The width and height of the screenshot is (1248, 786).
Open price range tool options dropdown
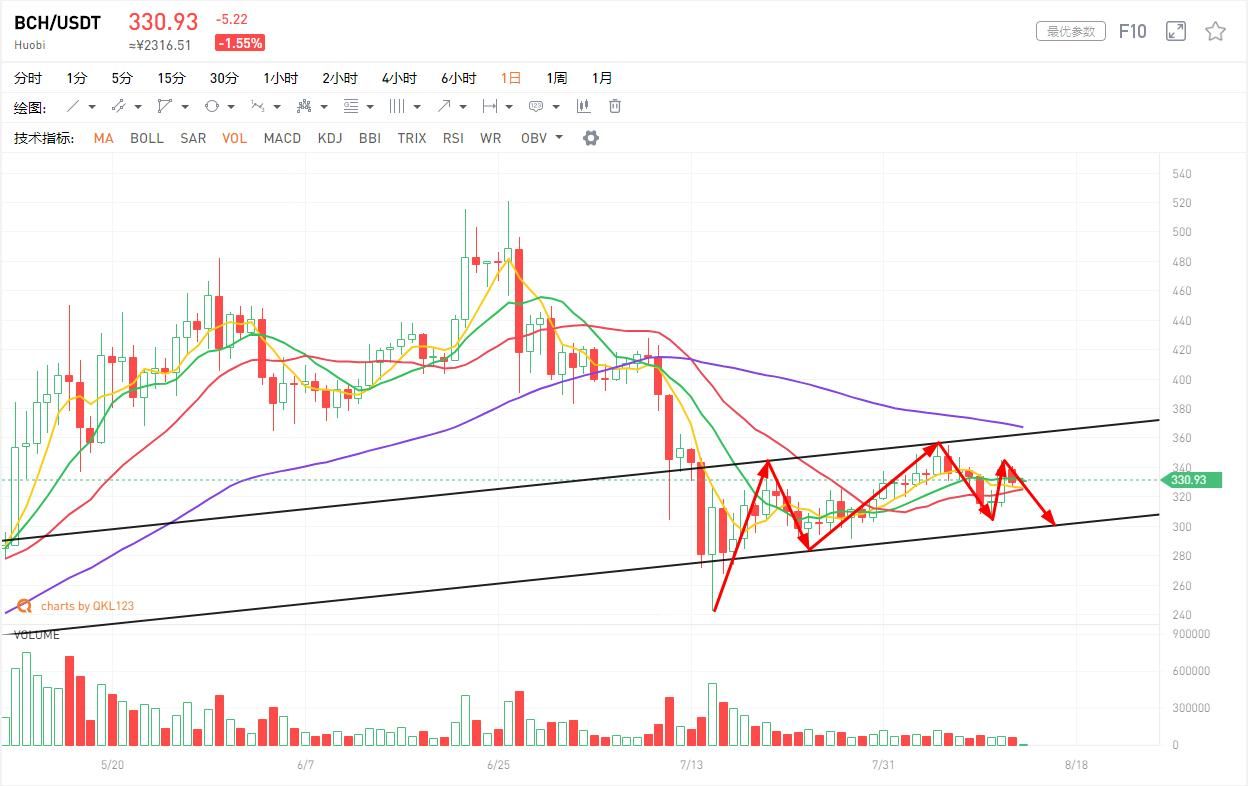(509, 107)
